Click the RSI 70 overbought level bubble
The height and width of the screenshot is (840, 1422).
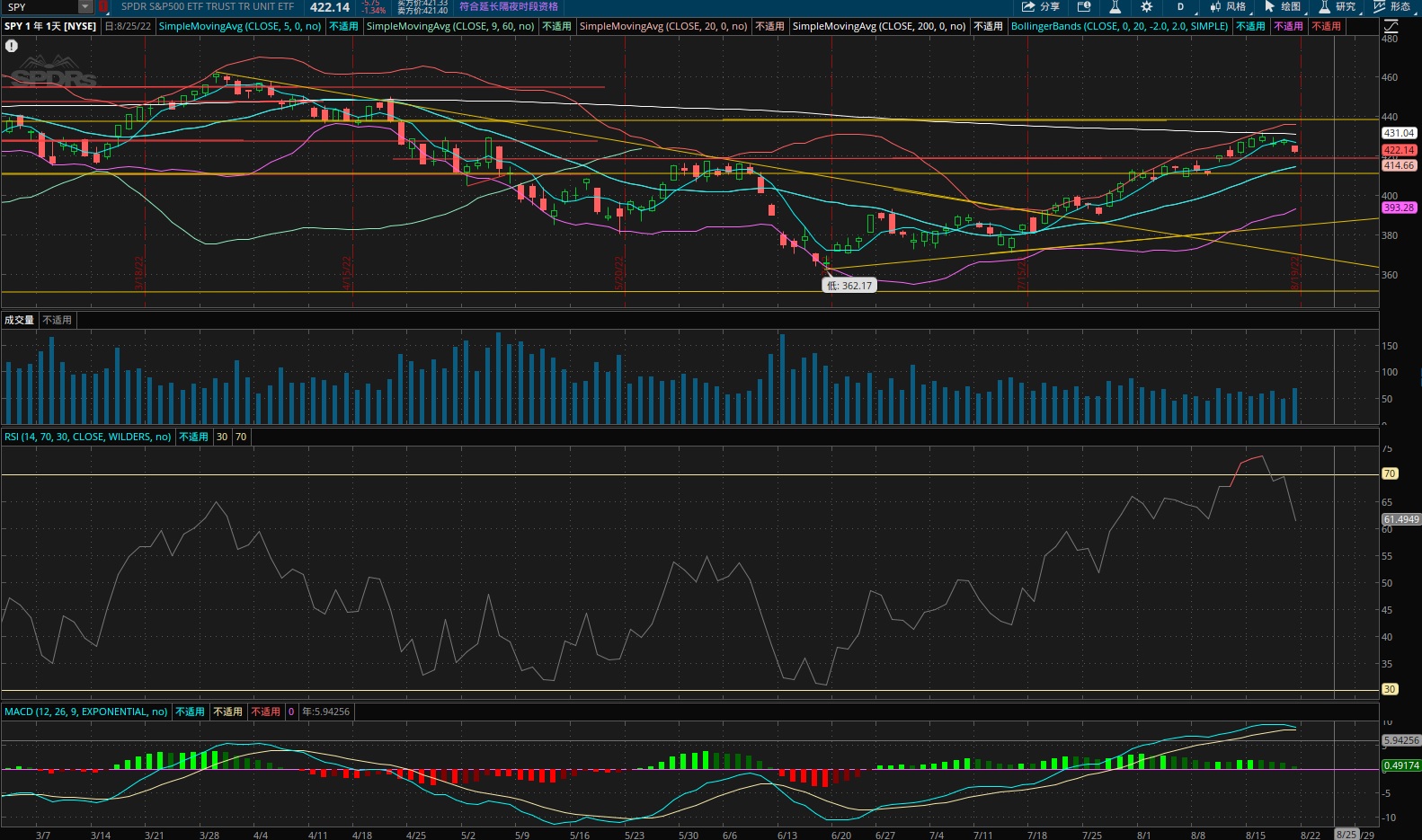(1390, 473)
